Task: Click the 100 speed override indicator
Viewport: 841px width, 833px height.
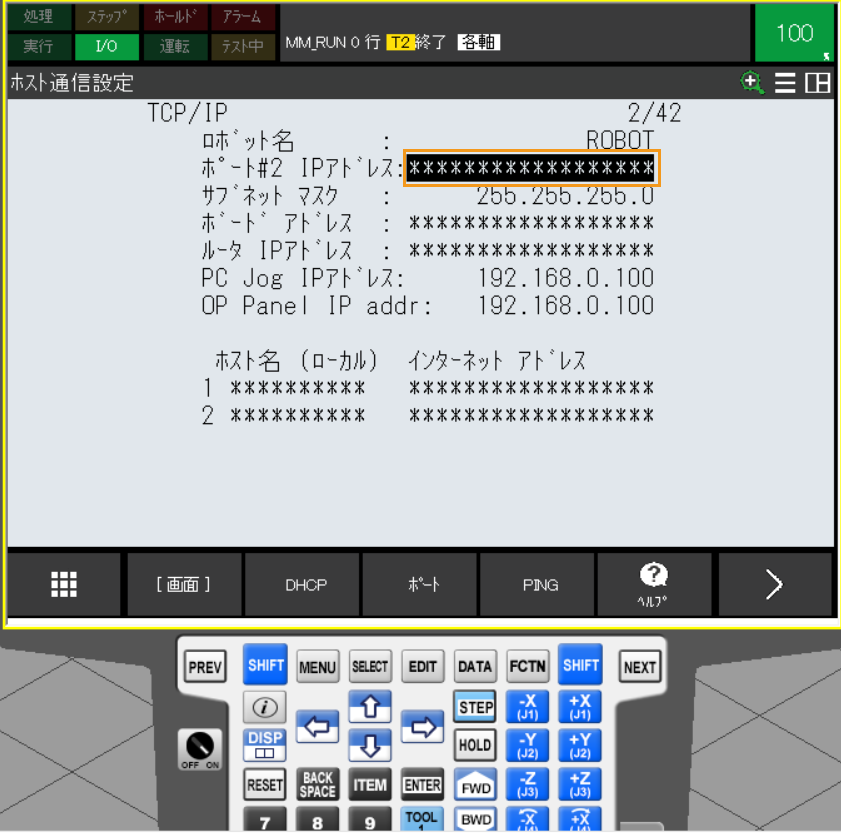Action: tap(794, 33)
